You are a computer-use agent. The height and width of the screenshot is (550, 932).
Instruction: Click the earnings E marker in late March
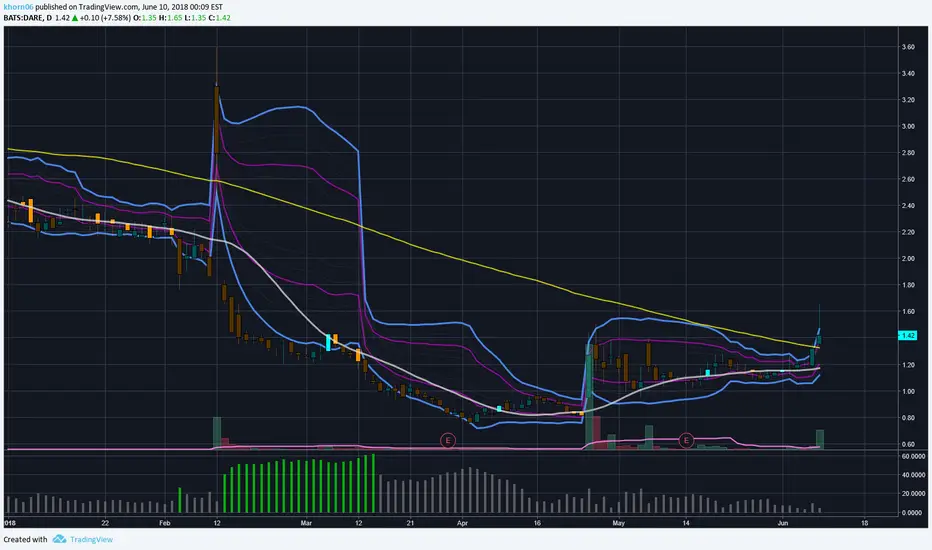(x=448, y=441)
